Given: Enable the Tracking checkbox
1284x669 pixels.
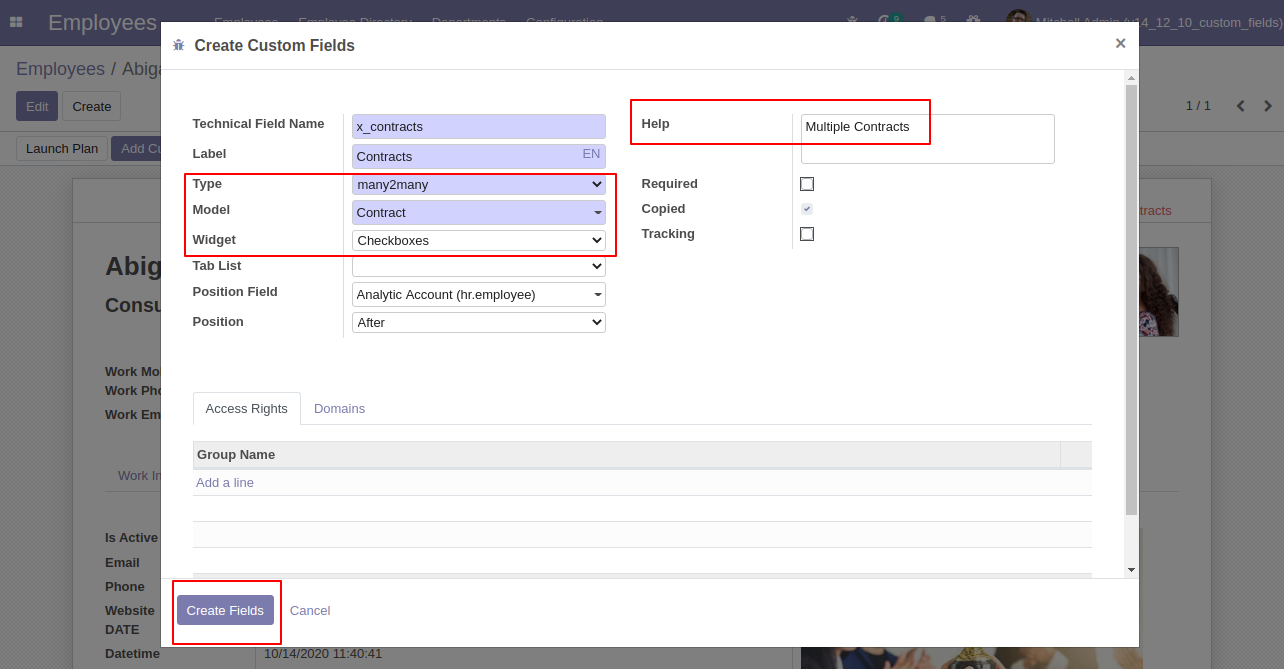Looking at the screenshot, I should pyautogui.click(x=807, y=234).
